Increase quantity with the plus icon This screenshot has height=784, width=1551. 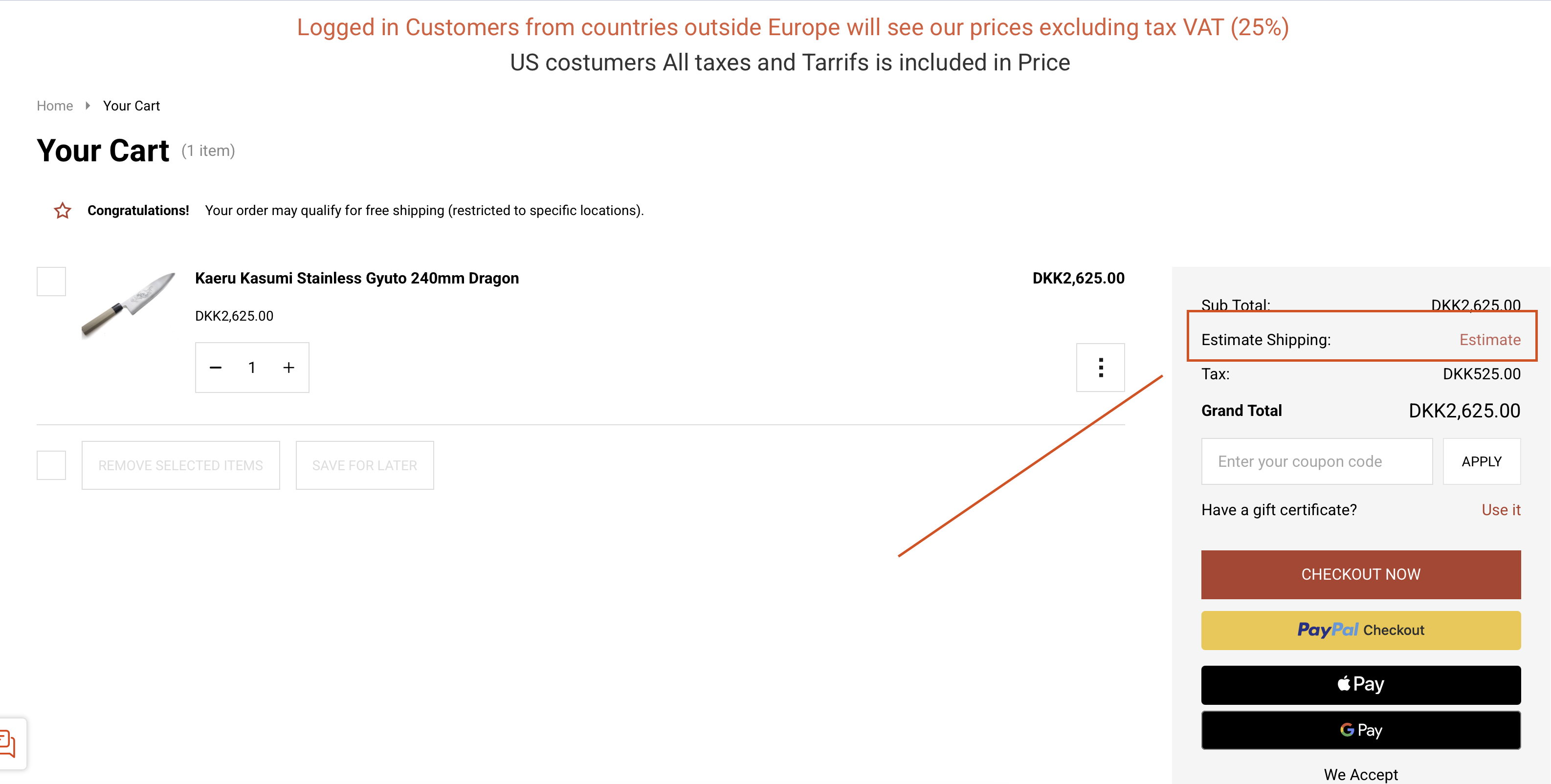click(289, 368)
